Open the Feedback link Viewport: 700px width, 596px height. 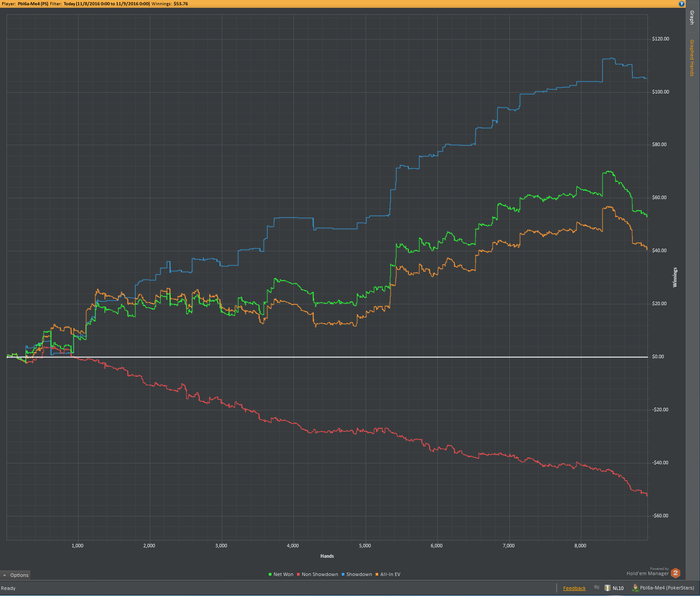[x=574, y=588]
